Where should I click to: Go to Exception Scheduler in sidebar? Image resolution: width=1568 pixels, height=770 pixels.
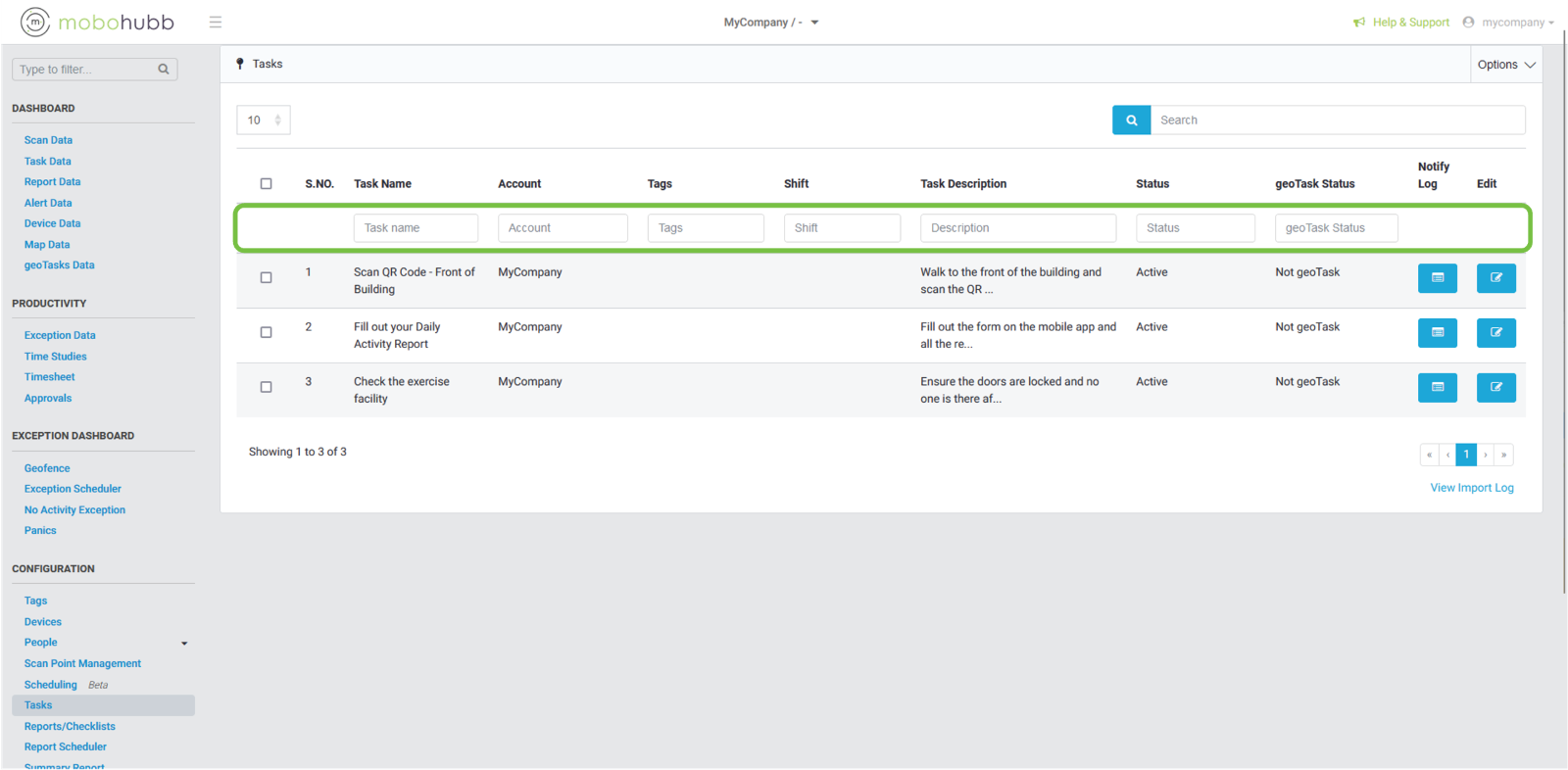tap(73, 489)
